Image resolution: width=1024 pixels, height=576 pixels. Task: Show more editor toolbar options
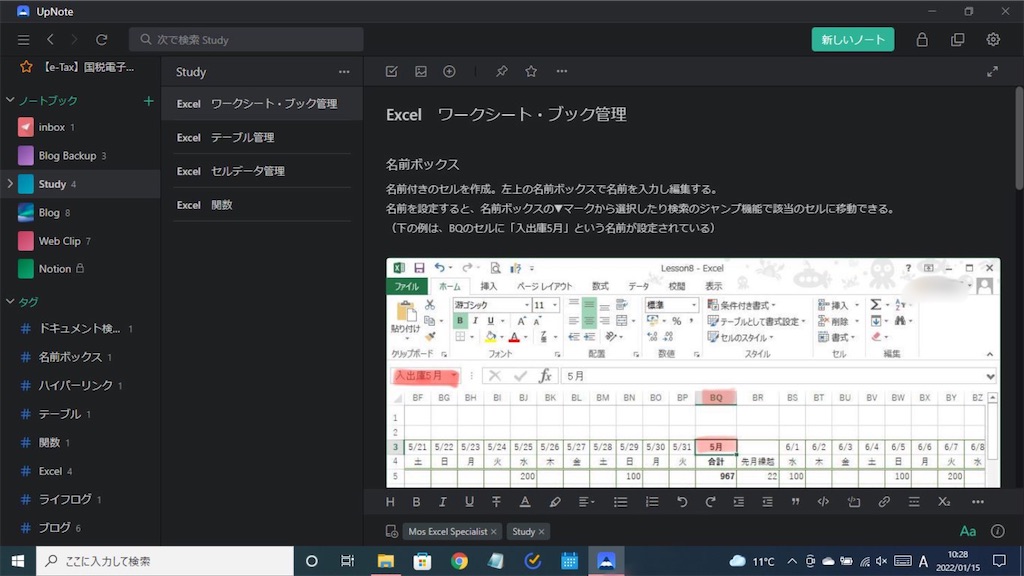[978, 502]
